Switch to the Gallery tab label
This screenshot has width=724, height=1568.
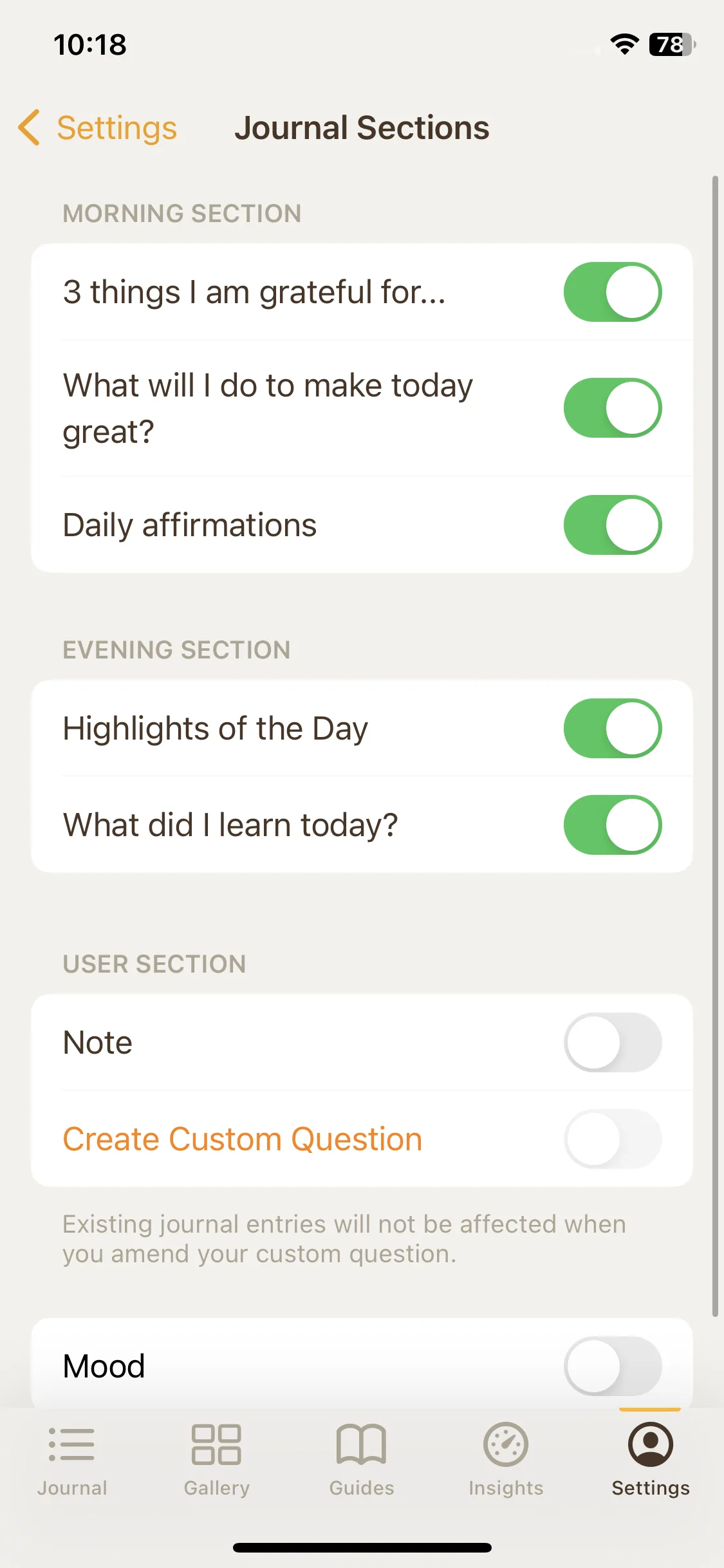pyautogui.click(x=216, y=1488)
